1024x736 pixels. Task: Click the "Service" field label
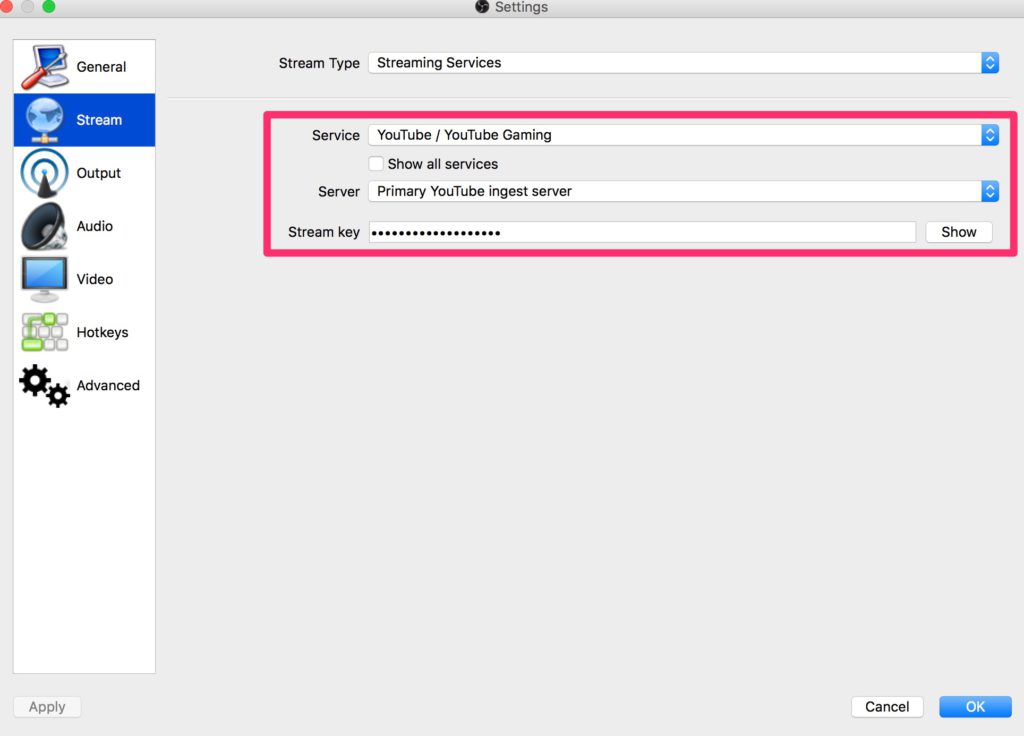(x=336, y=135)
